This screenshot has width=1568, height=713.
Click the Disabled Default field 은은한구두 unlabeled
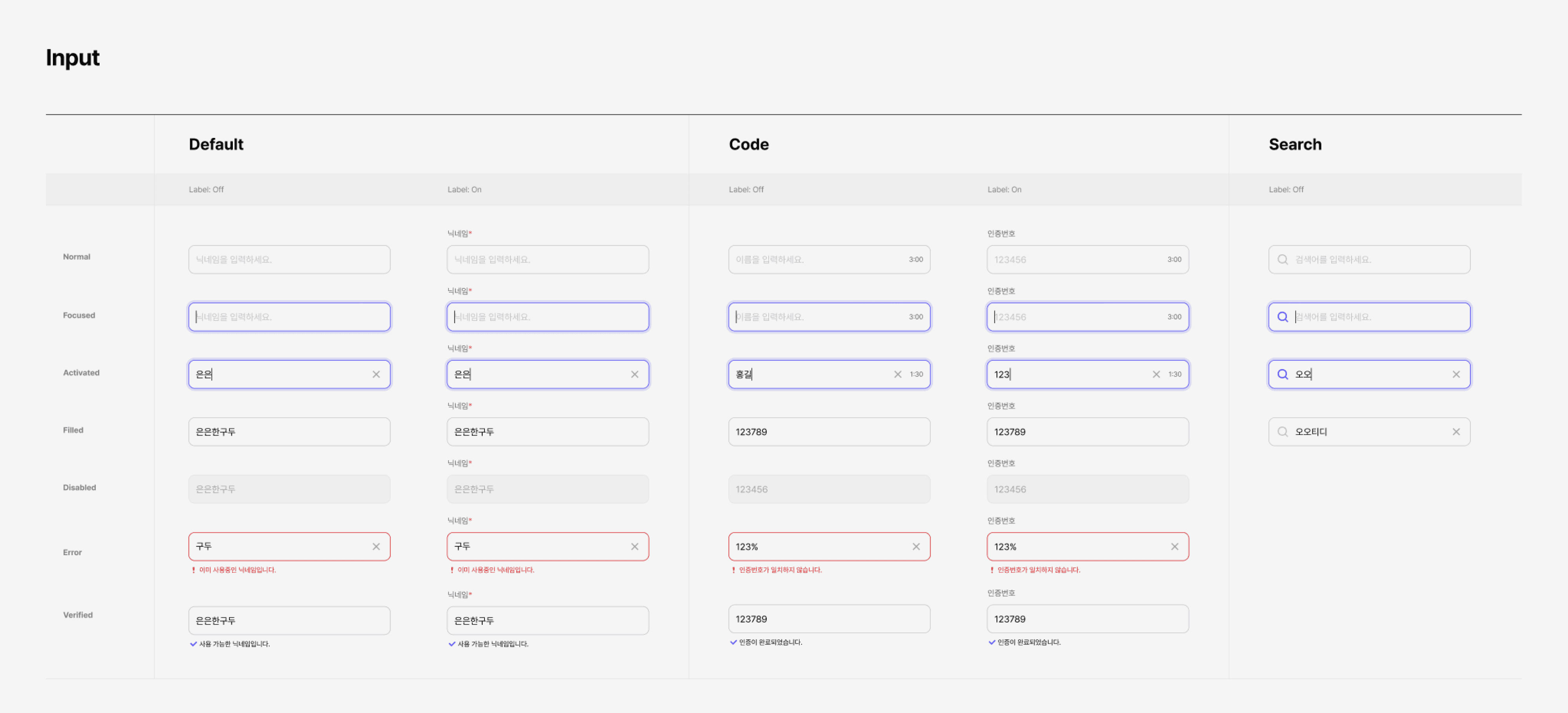pos(289,489)
